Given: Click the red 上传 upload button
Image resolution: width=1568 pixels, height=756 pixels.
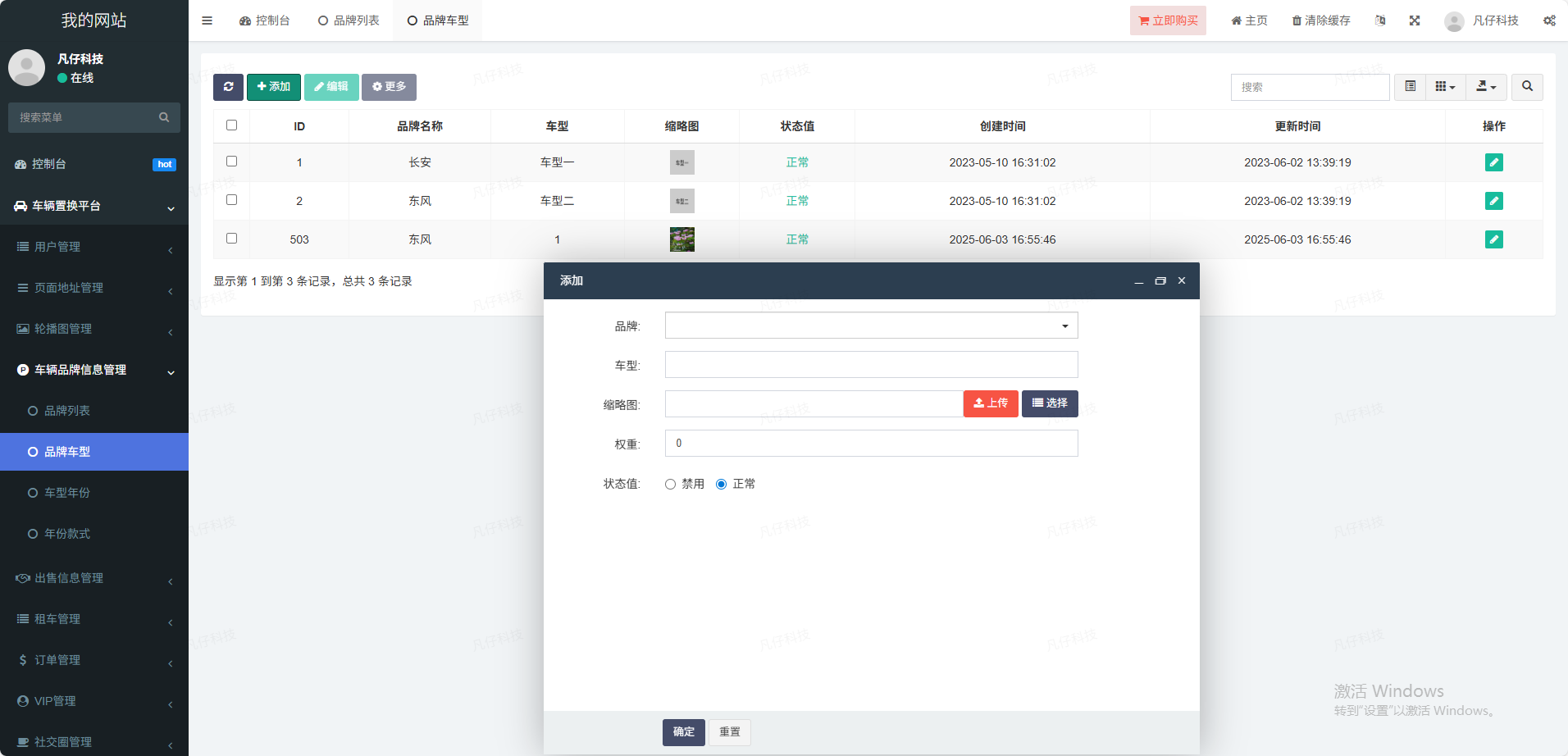Looking at the screenshot, I should pos(991,403).
